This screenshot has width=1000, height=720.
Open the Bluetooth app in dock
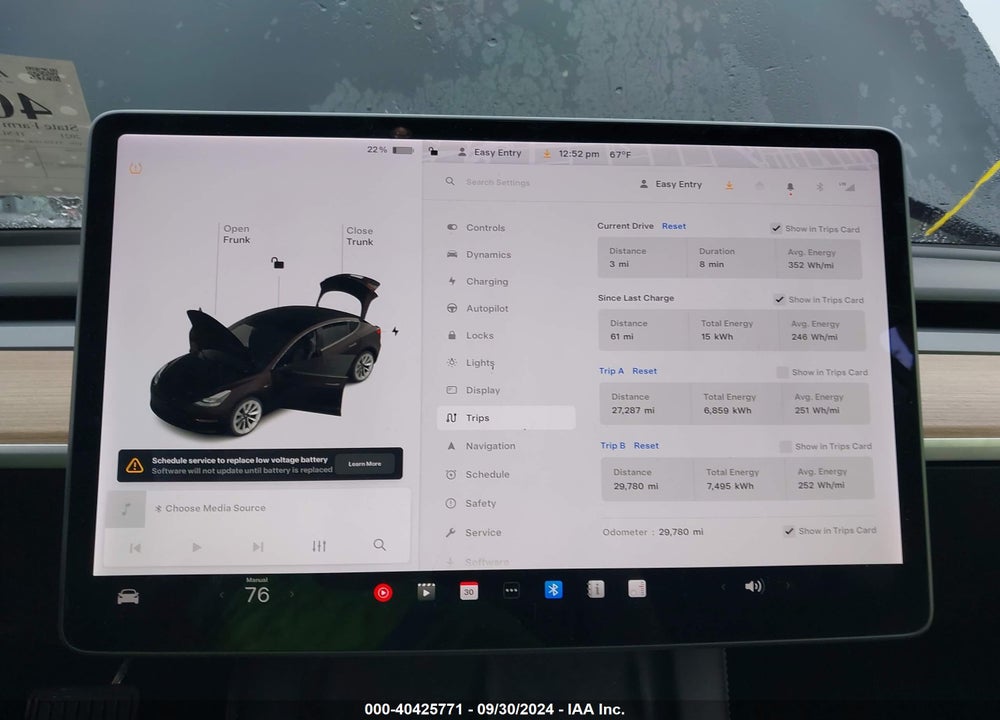pyautogui.click(x=554, y=589)
